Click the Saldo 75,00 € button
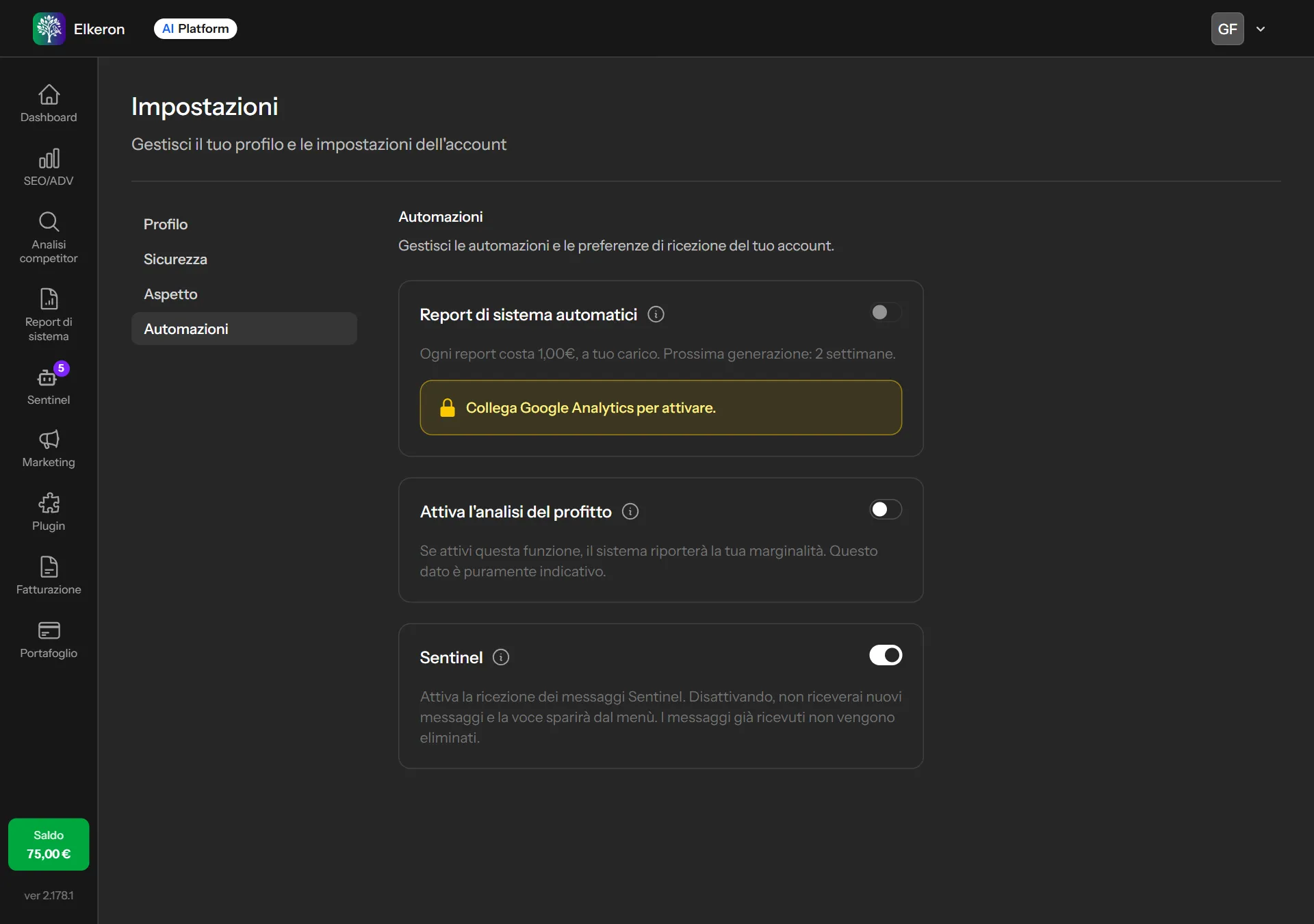The height and width of the screenshot is (924, 1314). point(49,845)
